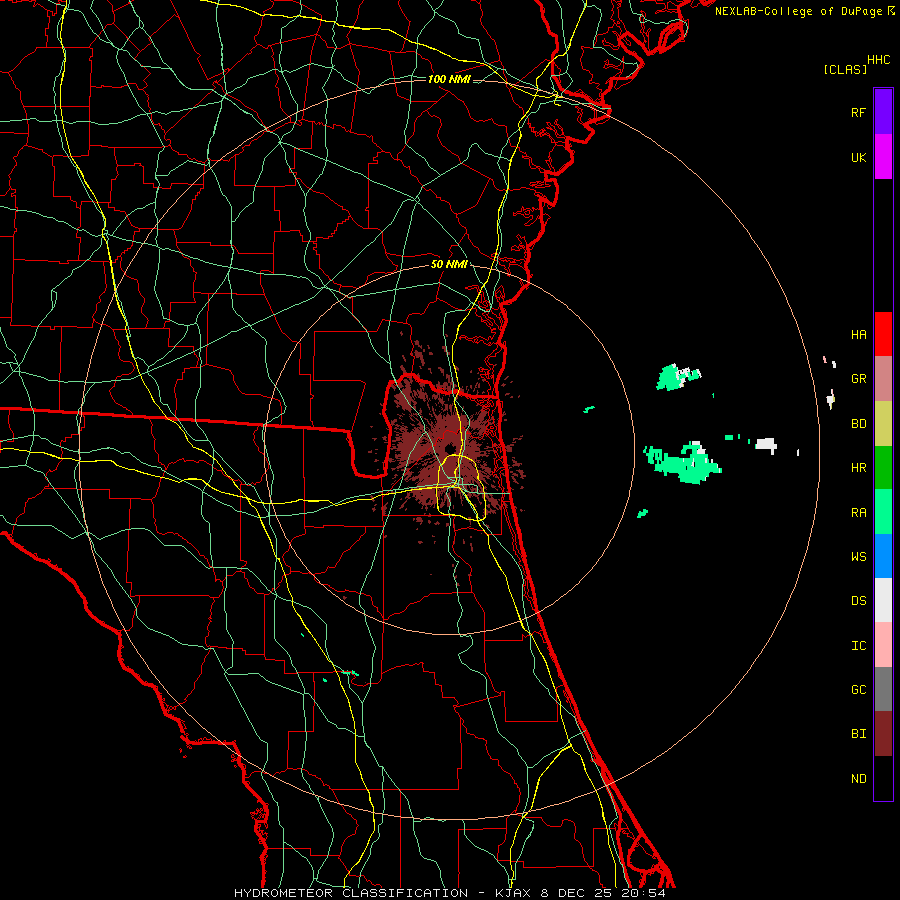The height and width of the screenshot is (900, 900).
Task: Click the BD legend label
Action: click(x=858, y=424)
